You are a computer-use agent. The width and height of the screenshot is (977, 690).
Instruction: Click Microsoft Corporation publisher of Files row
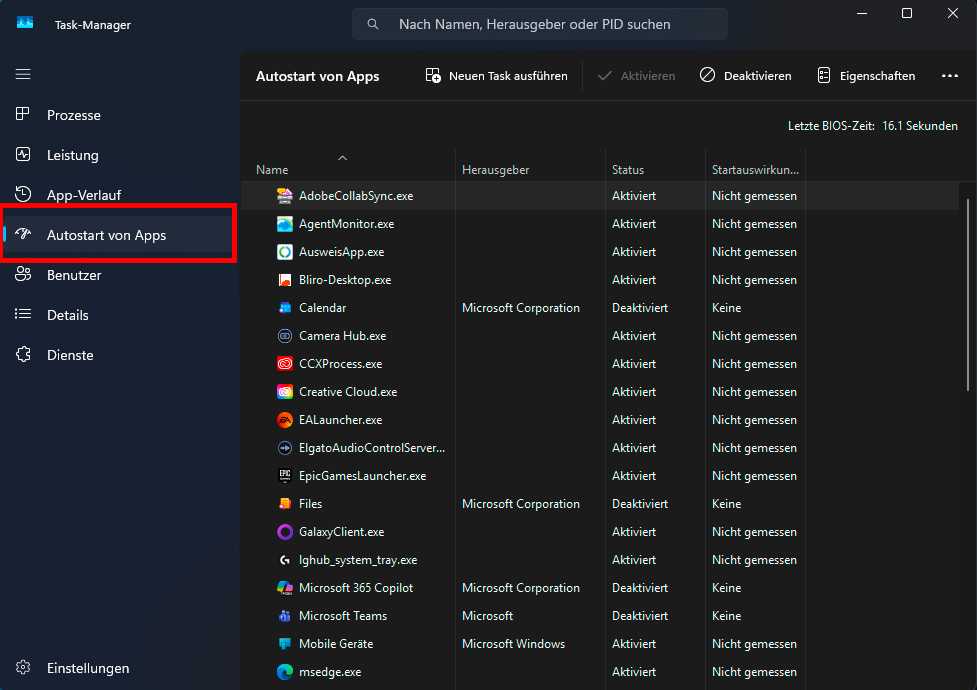[521, 504]
